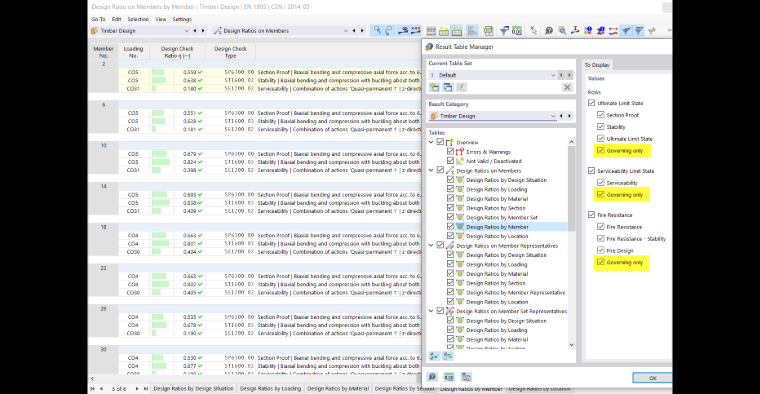
Task: Click the Tables tree scroll-down arrow
Action: coord(571,345)
